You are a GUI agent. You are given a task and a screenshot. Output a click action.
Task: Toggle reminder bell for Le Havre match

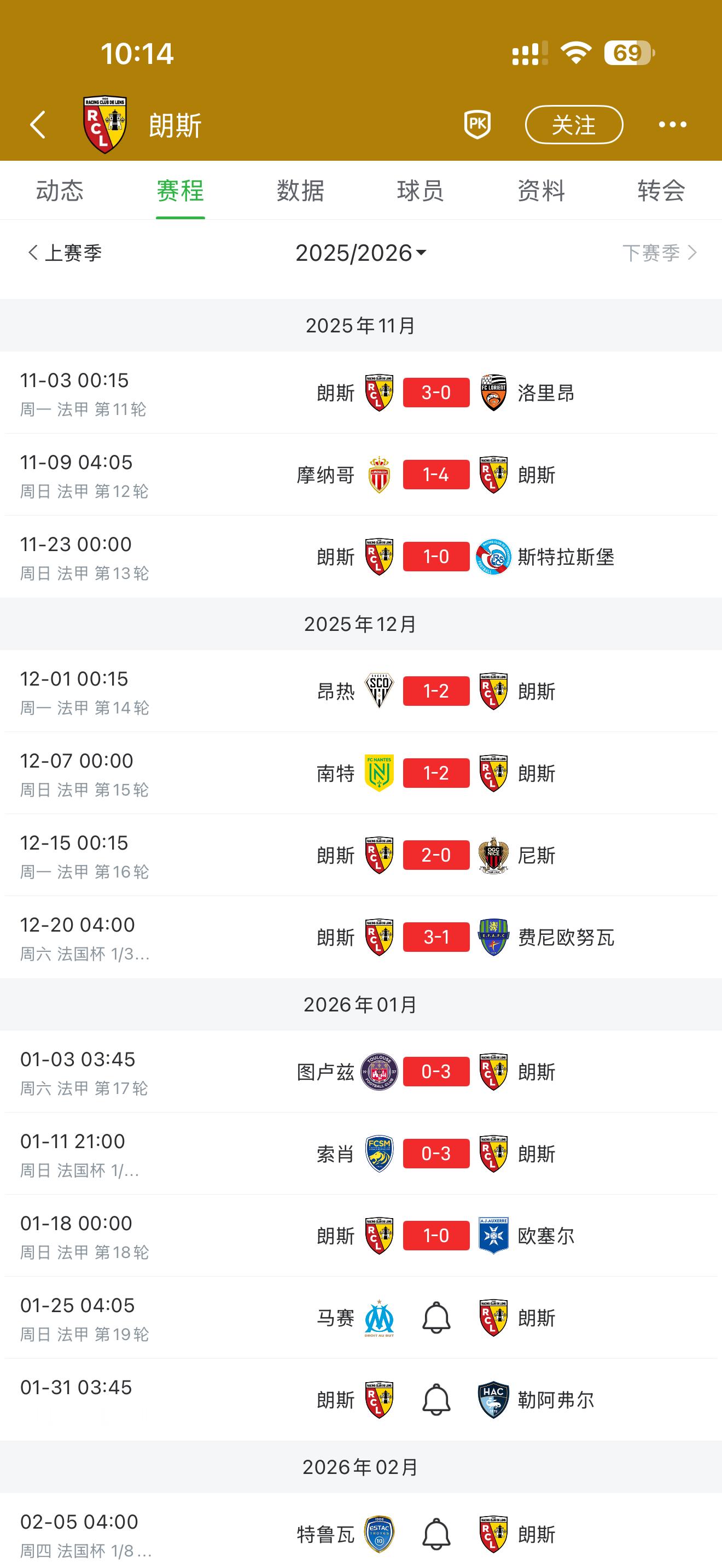[x=436, y=1400]
